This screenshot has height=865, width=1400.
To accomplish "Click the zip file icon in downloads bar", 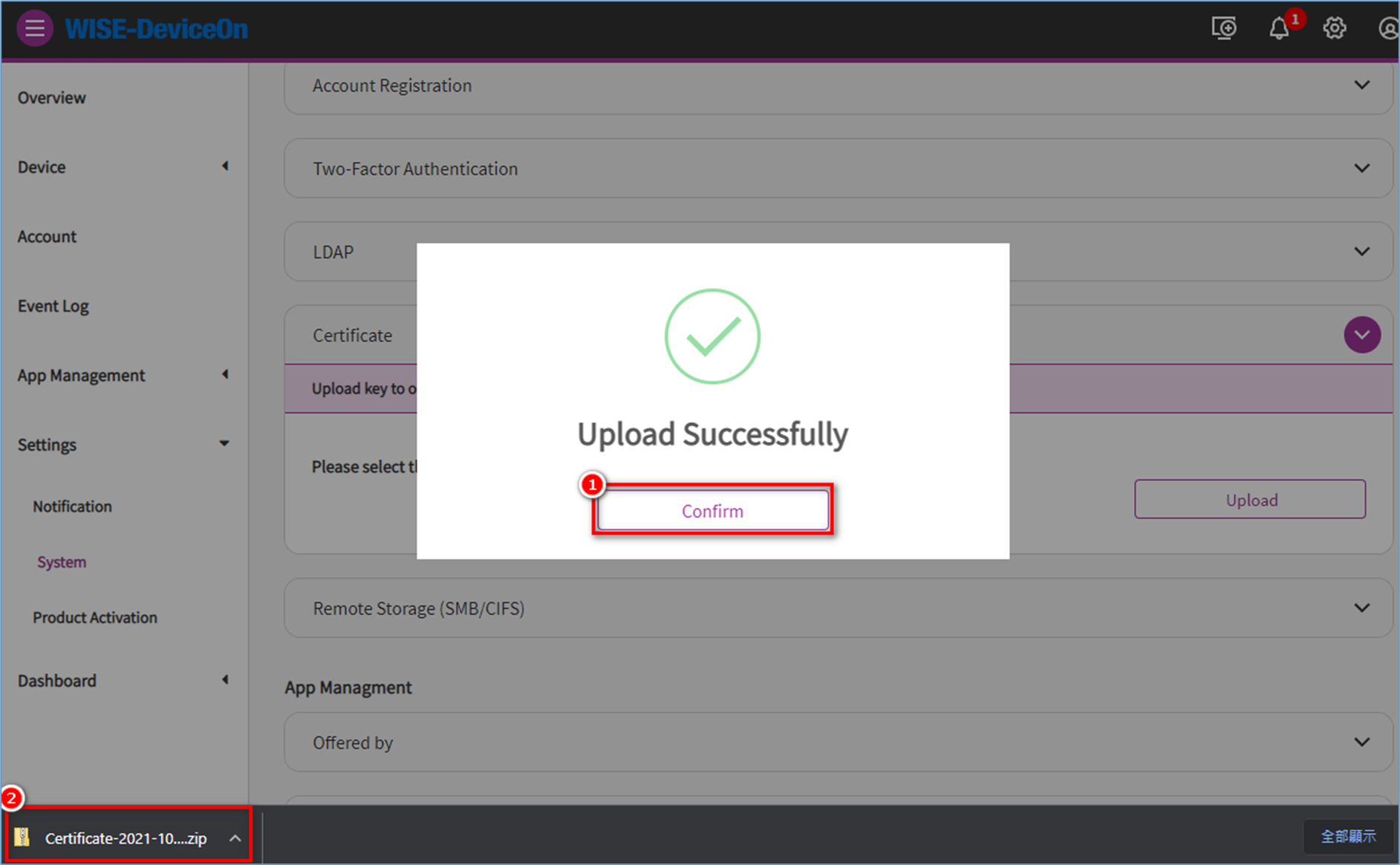I will (22, 838).
